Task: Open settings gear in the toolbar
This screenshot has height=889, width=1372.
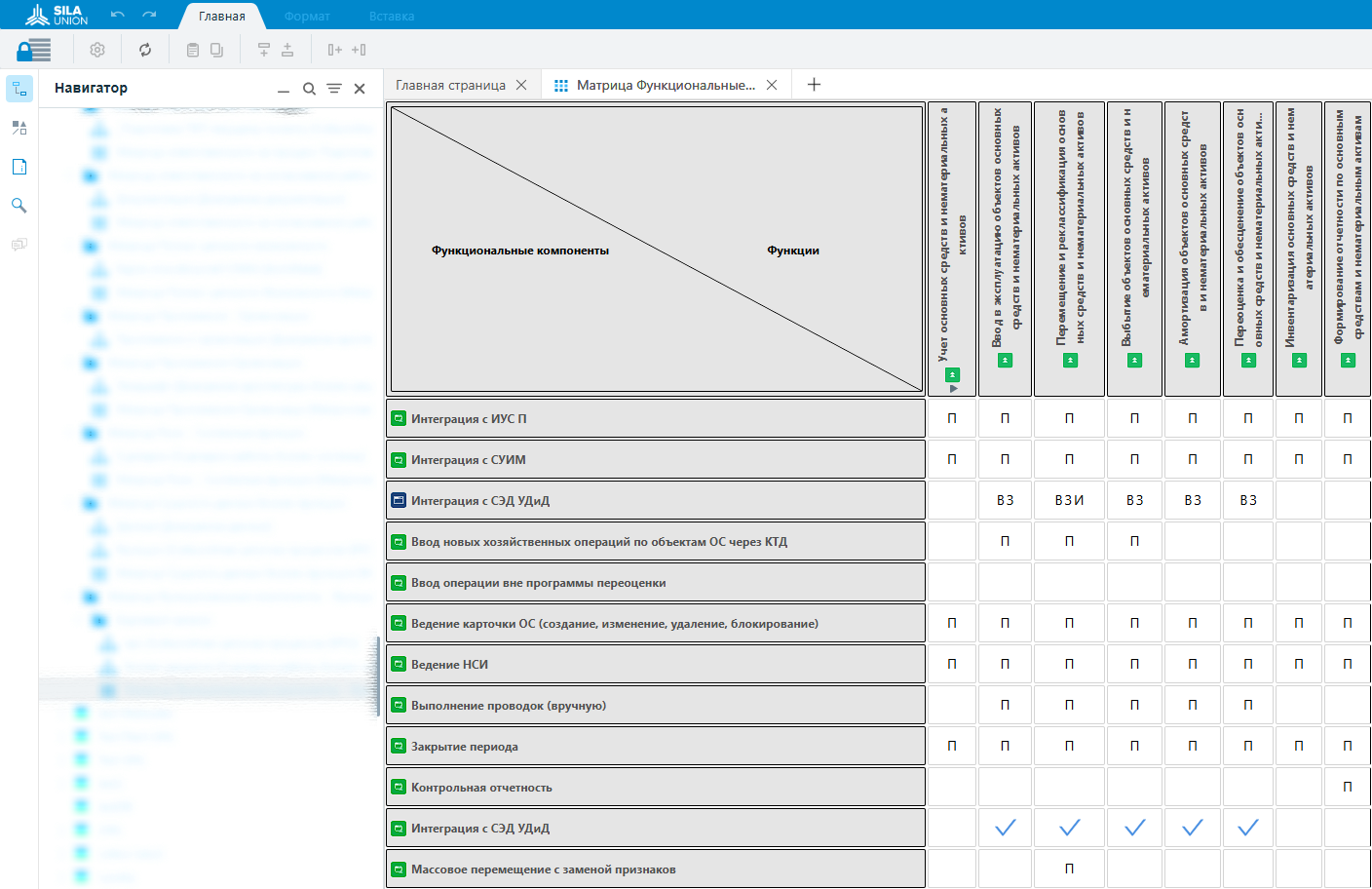Action: click(97, 50)
